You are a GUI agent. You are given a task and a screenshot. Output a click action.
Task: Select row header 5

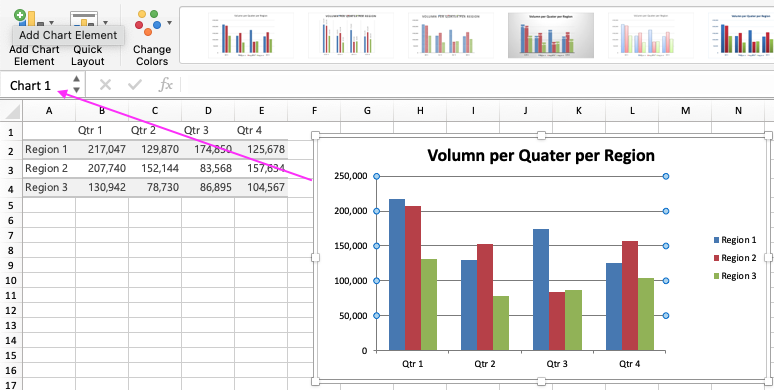click(11, 205)
